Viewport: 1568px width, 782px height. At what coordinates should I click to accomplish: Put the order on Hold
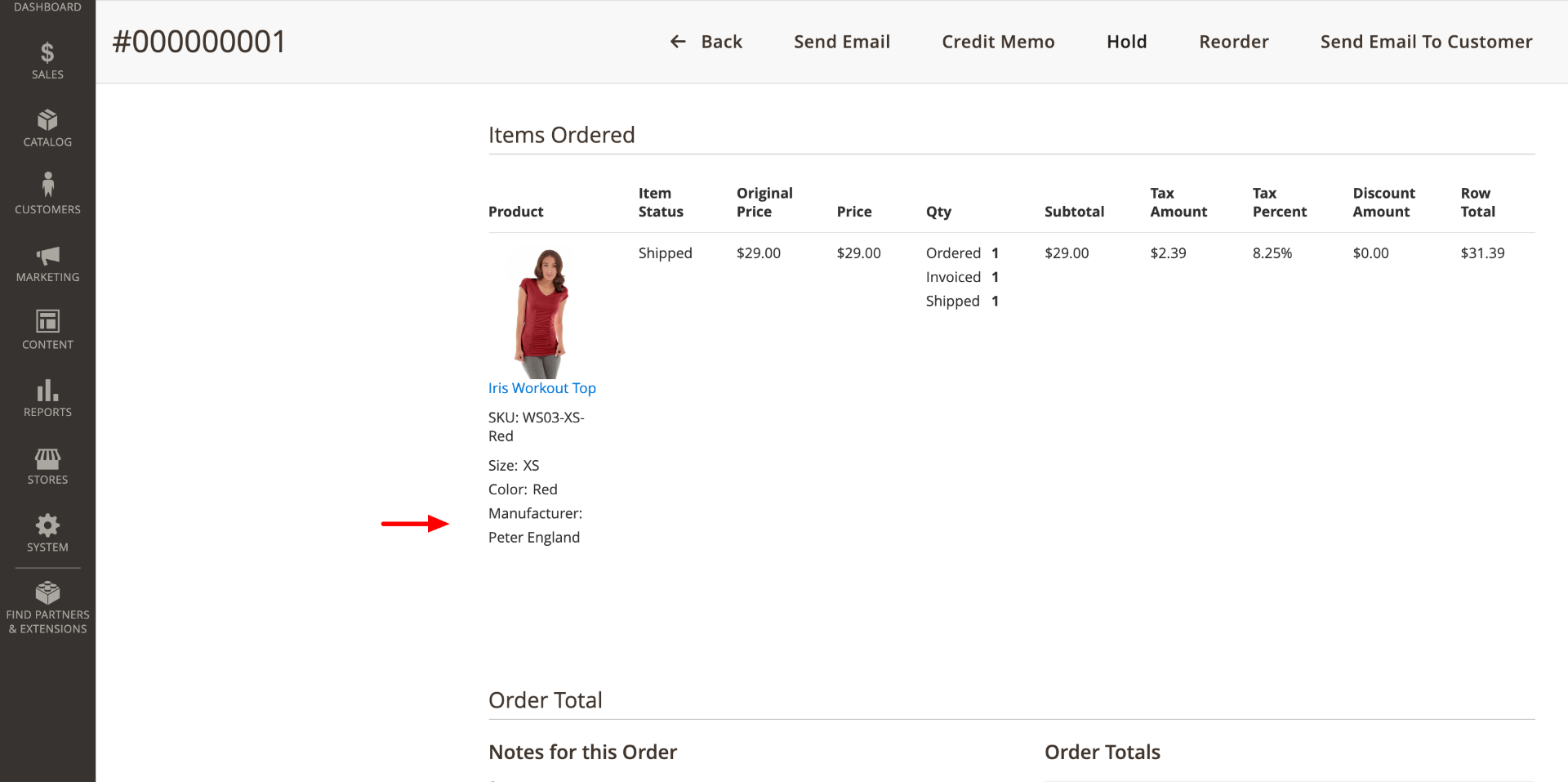1127,42
